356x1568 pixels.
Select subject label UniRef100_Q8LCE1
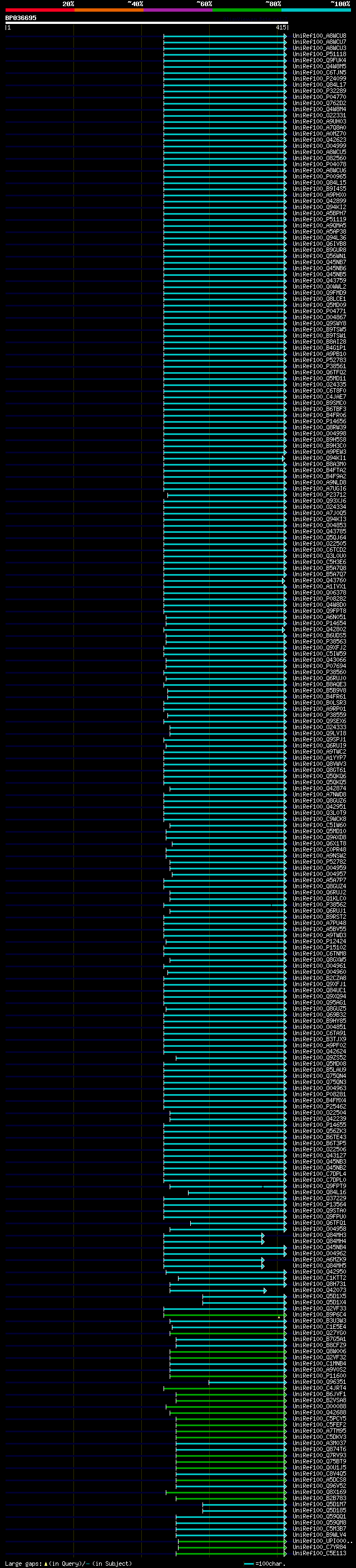(319, 299)
